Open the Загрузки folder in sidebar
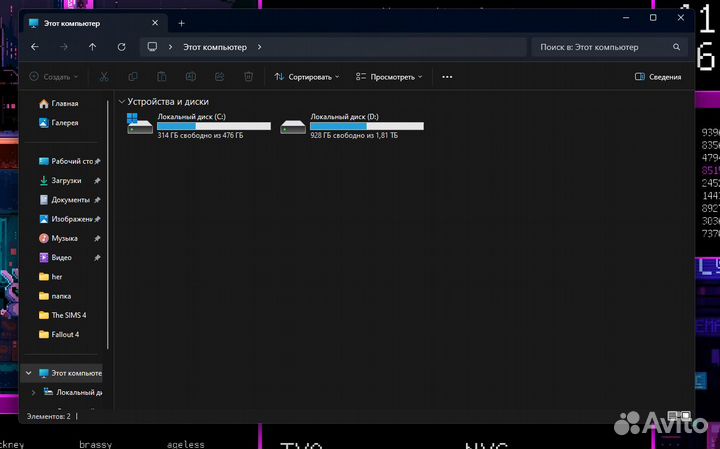 pyautogui.click(x=66, y=181)
